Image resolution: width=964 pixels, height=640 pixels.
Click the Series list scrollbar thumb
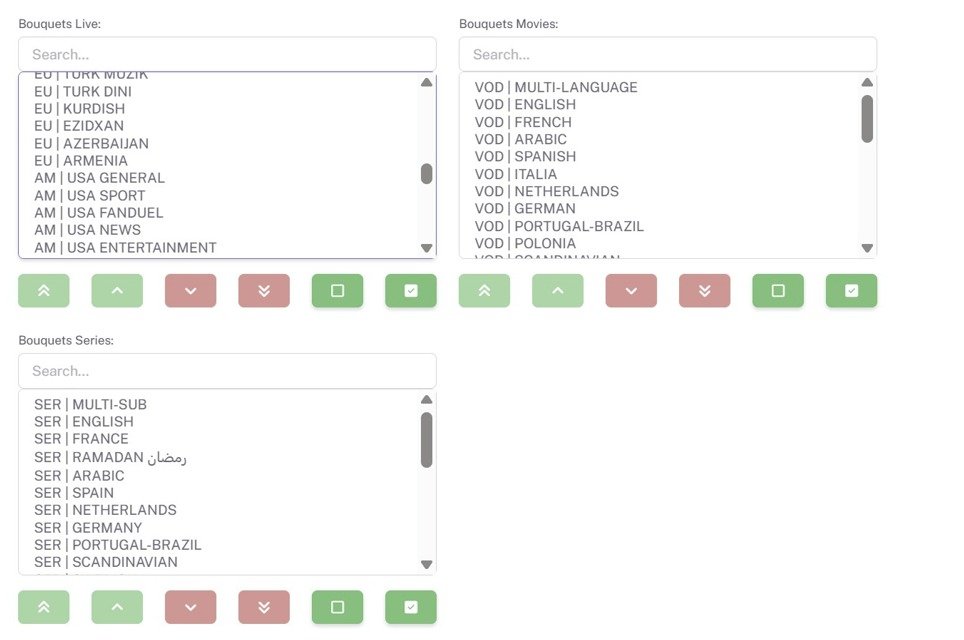pyautogui.click(x=427, y=440)
